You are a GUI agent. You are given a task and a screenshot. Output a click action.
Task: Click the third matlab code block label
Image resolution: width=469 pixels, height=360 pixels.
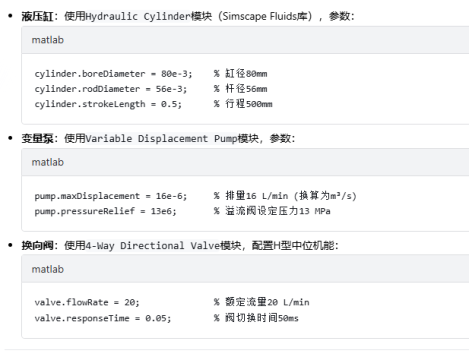48,269
